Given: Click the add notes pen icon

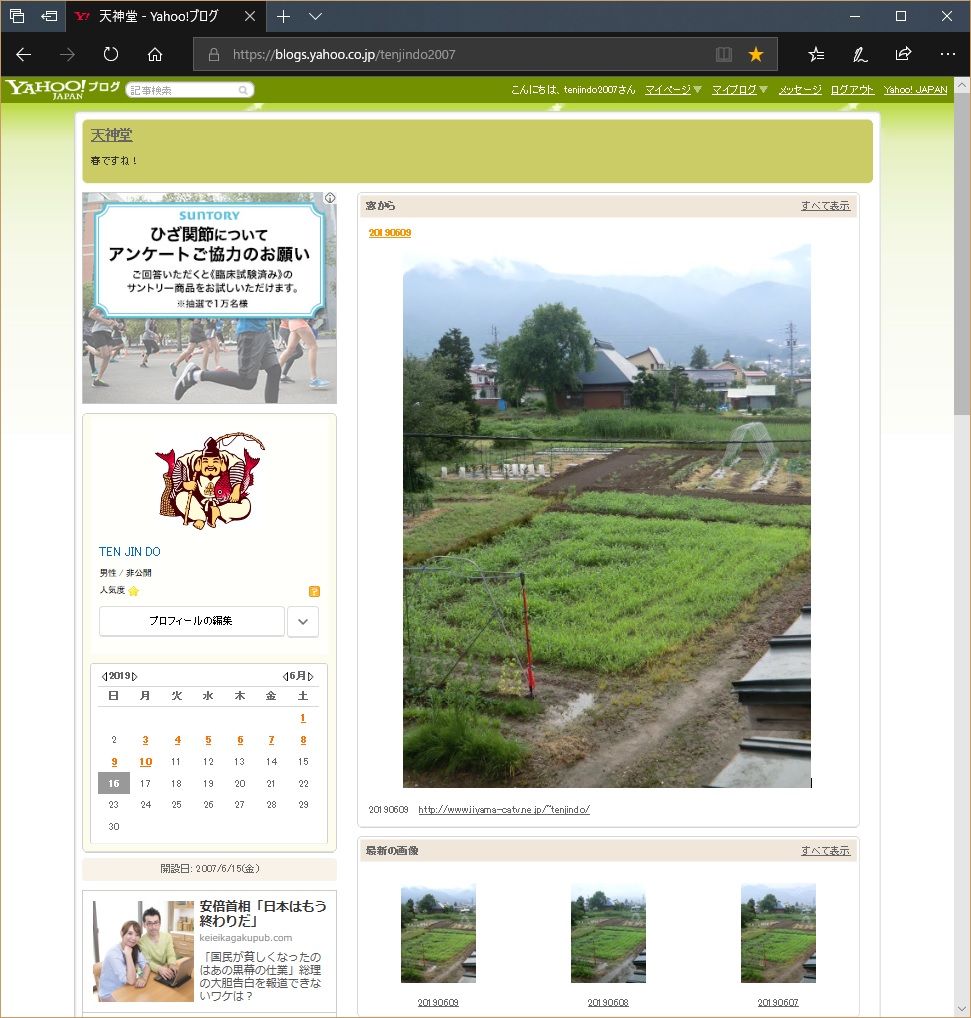Looking at the screenshot, I should tap(859, 54).
